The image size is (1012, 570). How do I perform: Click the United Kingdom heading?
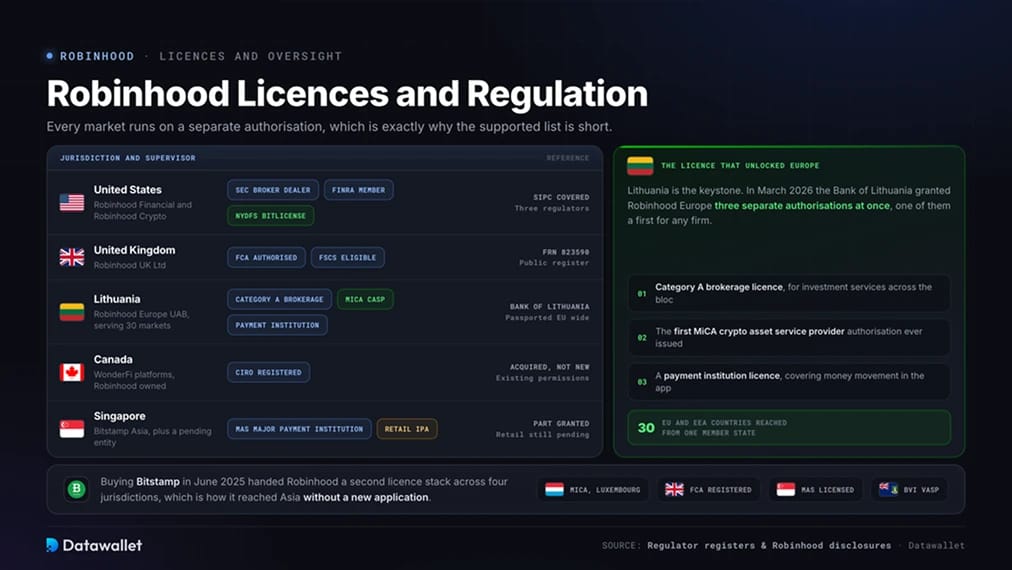[134, 250]
